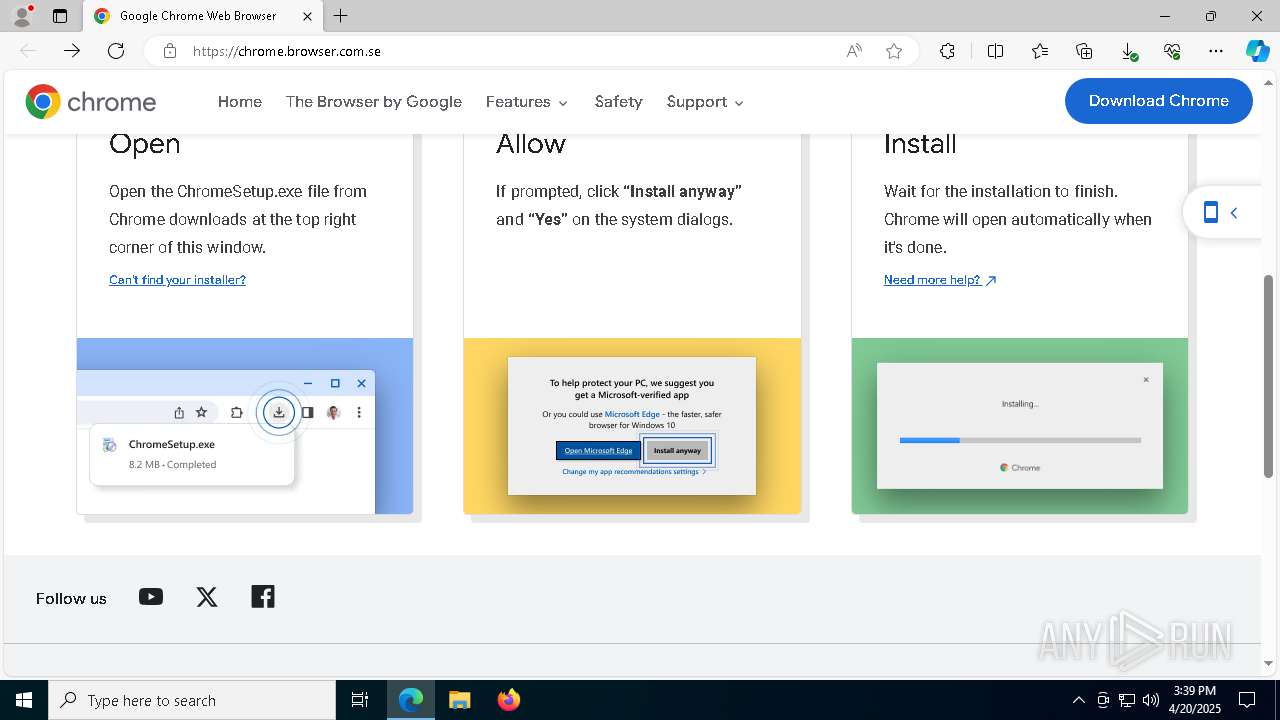Open Browser essentials heart icon
This screenshot has width=1280, height=720.
[1172, 51]
